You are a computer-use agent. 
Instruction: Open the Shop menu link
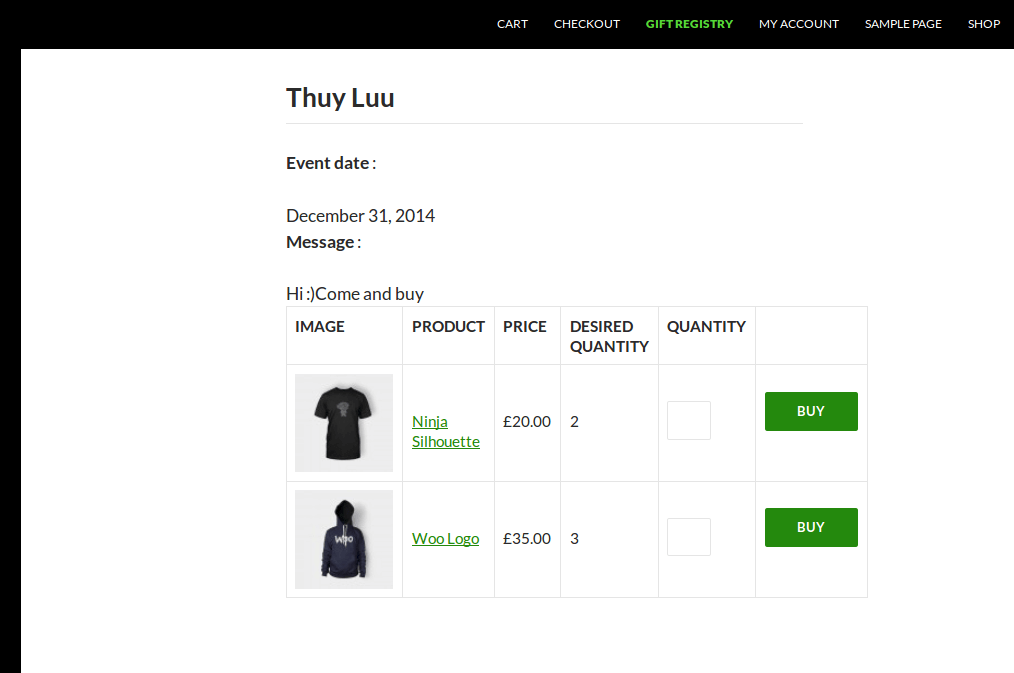[x=984, y=24]
